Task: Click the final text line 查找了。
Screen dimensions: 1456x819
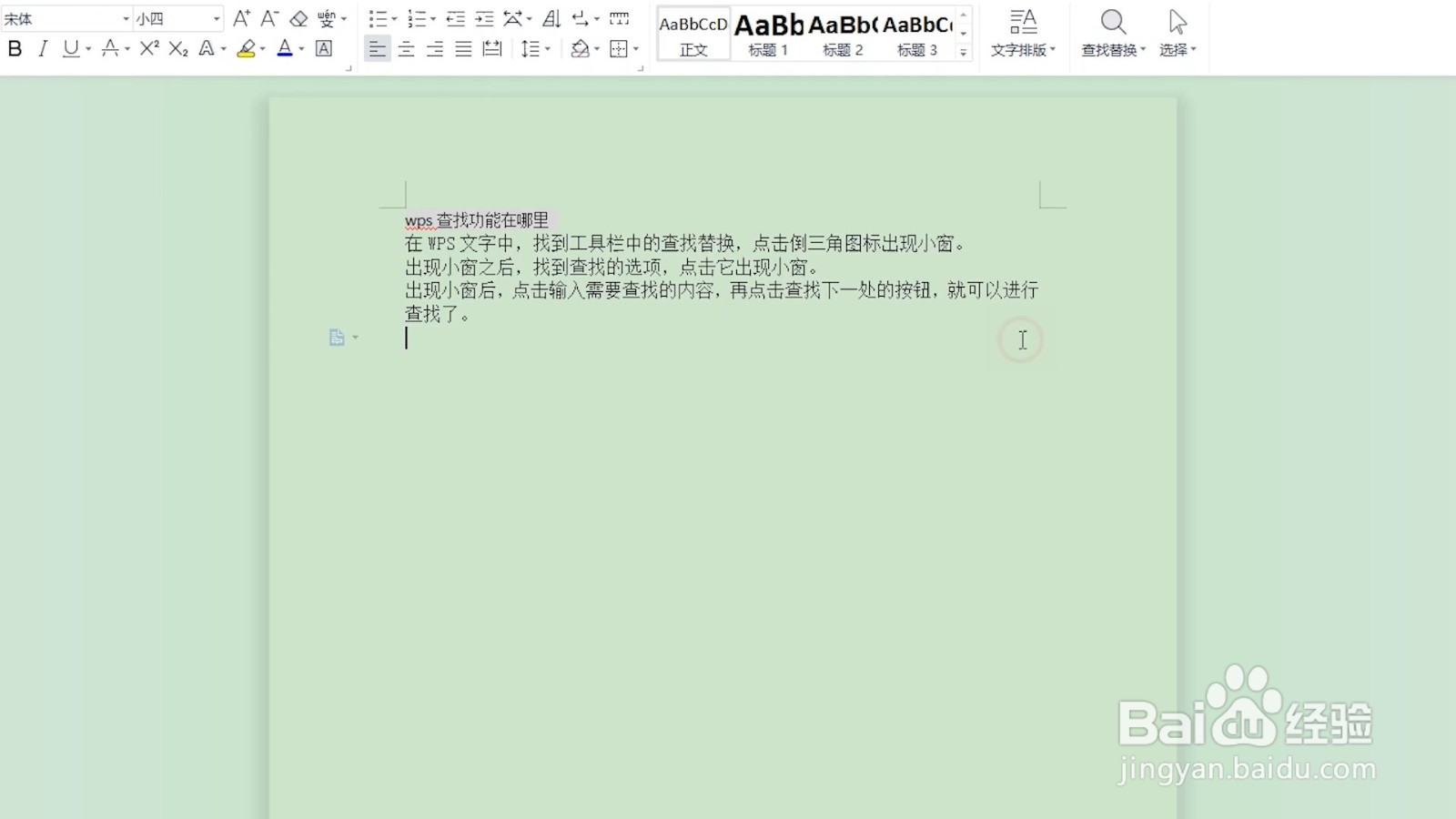Action: 437,315
